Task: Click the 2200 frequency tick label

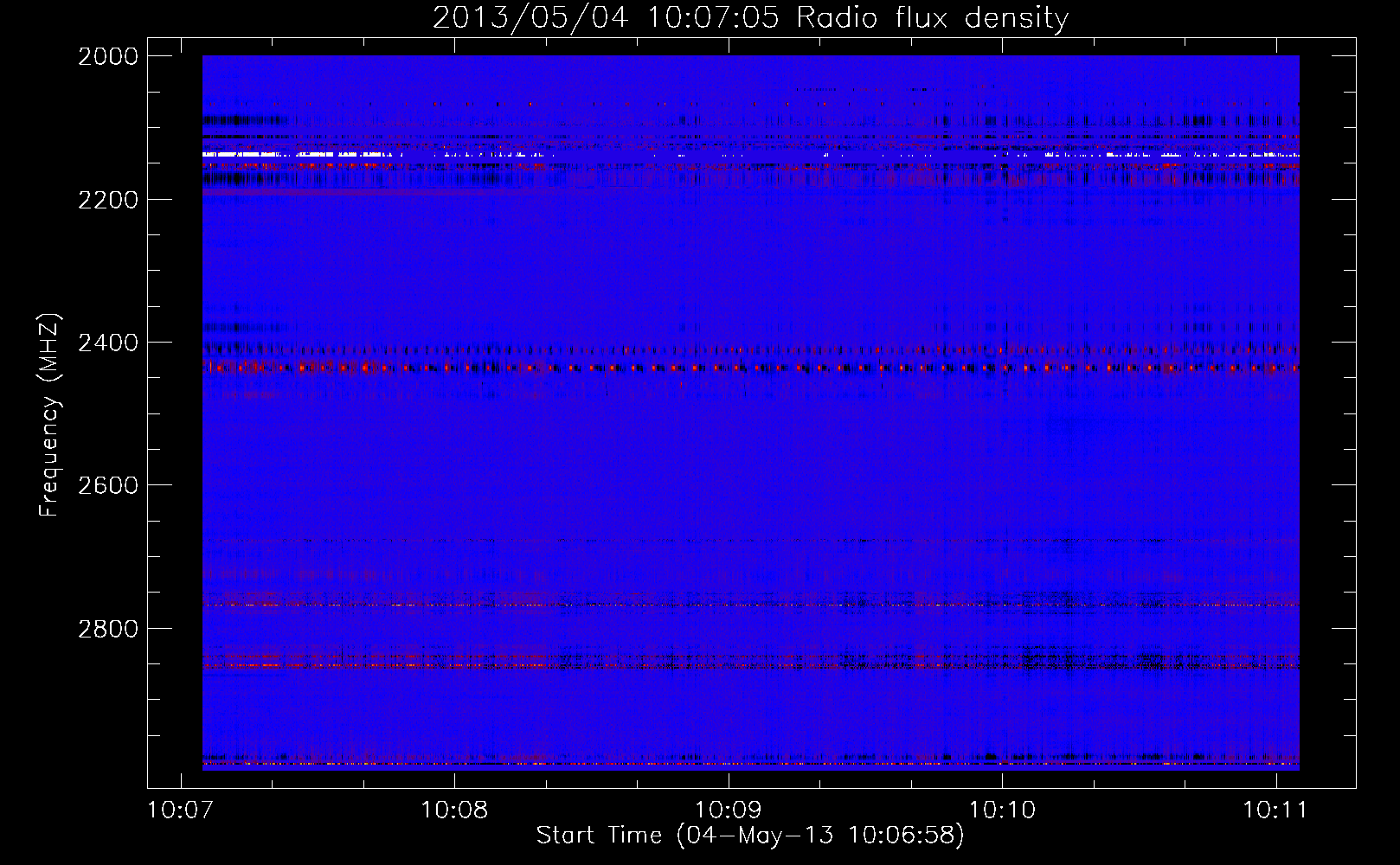Action: click(108, 200)
